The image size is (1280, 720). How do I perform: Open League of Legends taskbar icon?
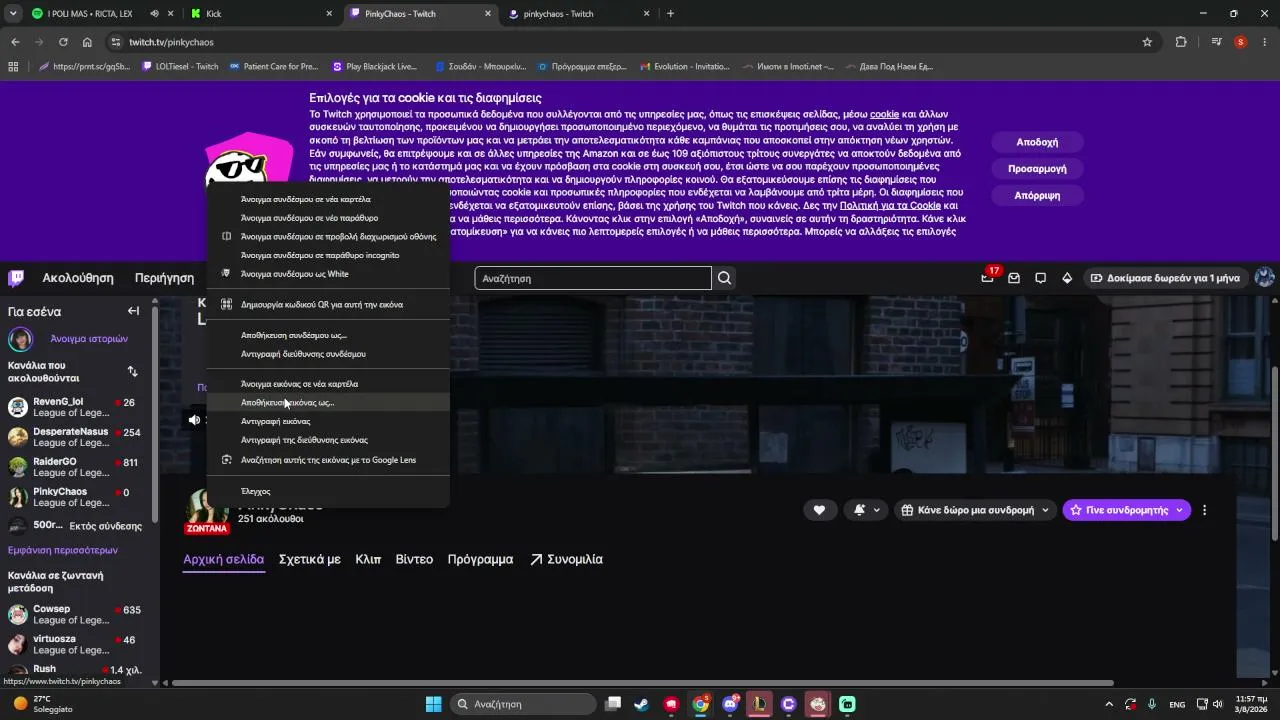pyautogui.click(x=759, y=704)
